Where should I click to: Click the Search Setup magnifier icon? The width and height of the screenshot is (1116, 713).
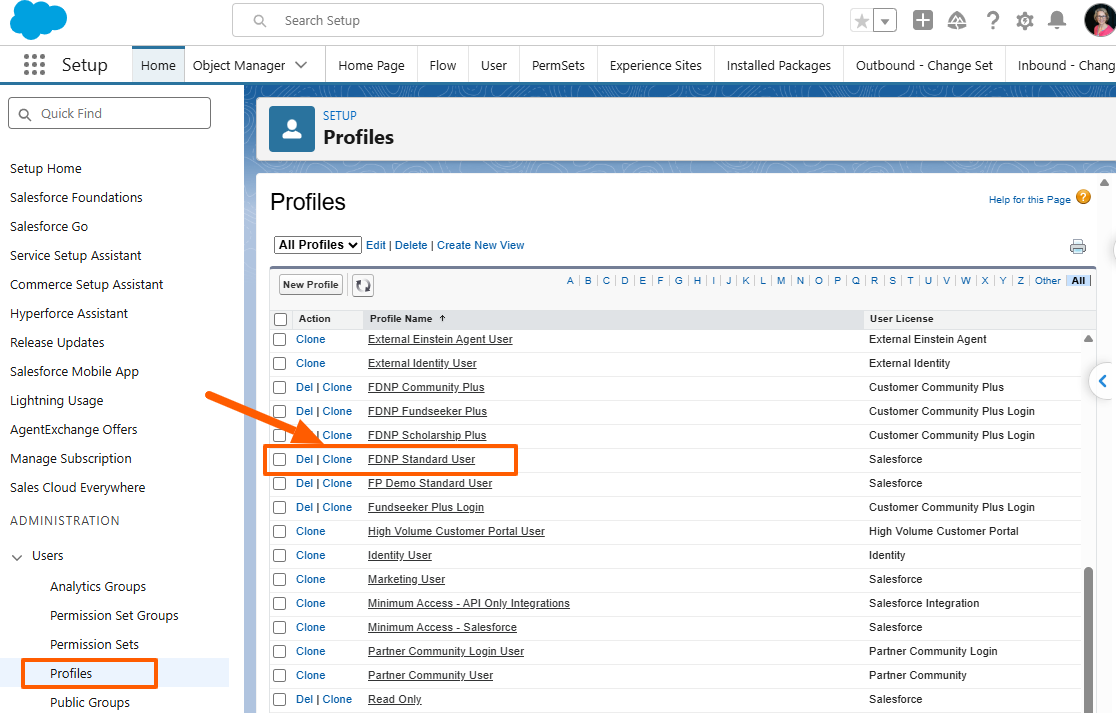[x=260, y=21]
